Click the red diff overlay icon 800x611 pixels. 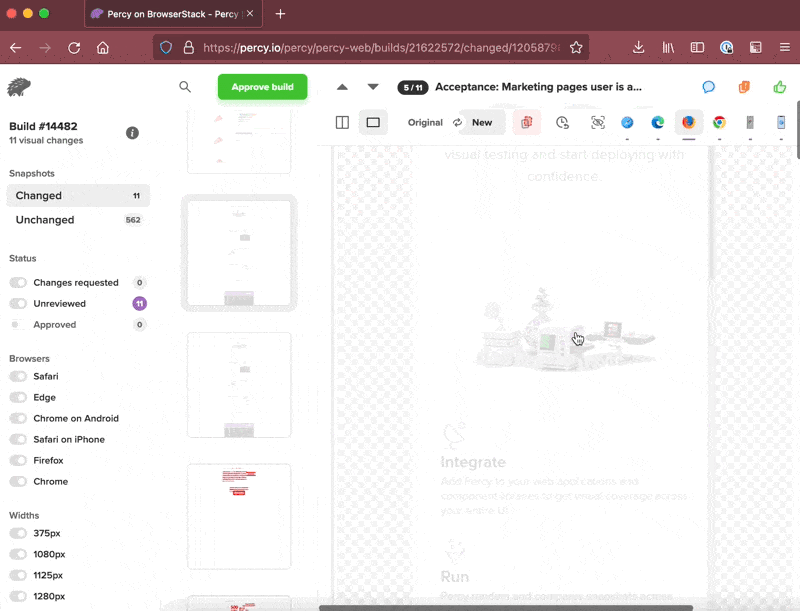pos(527,123)
